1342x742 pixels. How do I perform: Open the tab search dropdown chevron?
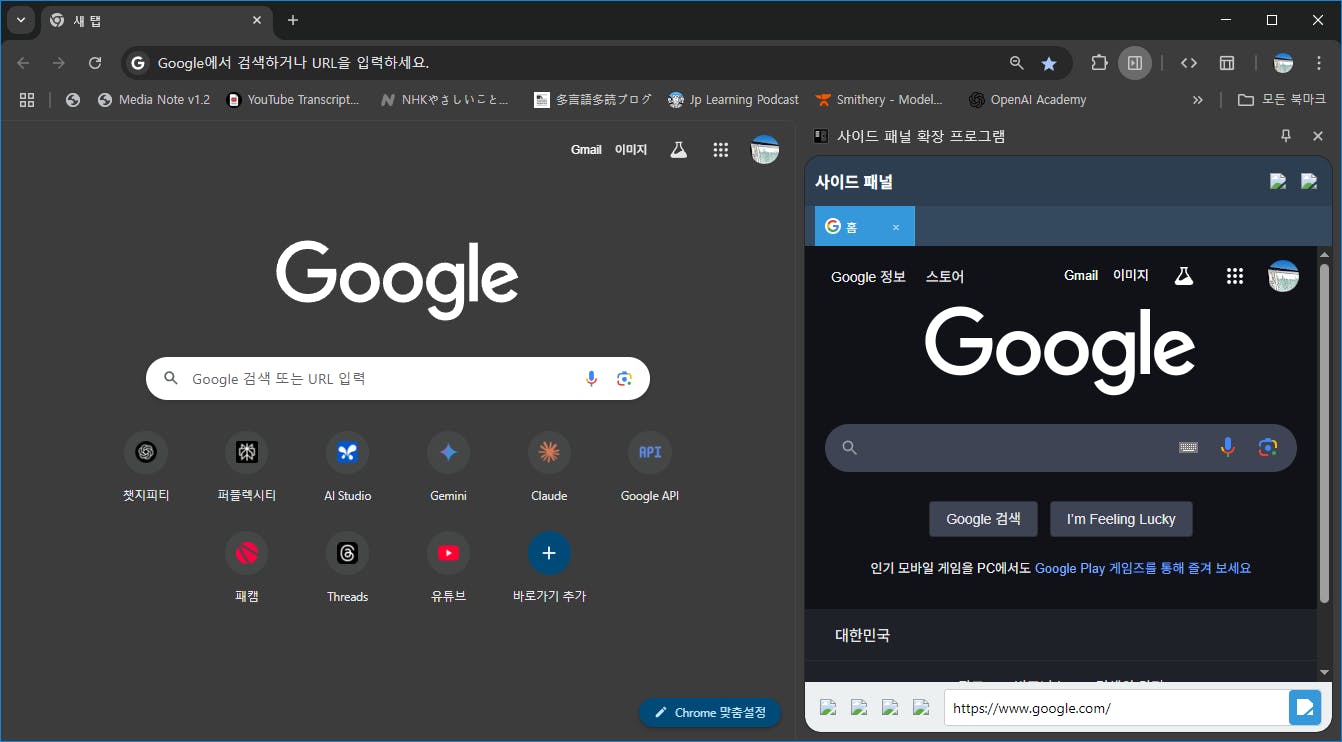20,20
